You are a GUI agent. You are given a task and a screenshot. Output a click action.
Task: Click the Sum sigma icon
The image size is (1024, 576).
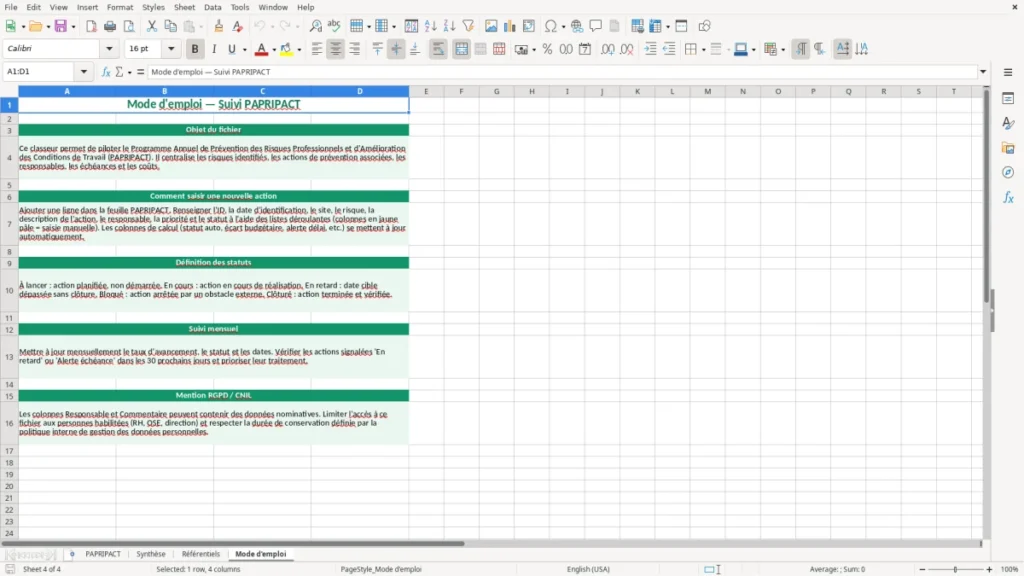[119, 72]
